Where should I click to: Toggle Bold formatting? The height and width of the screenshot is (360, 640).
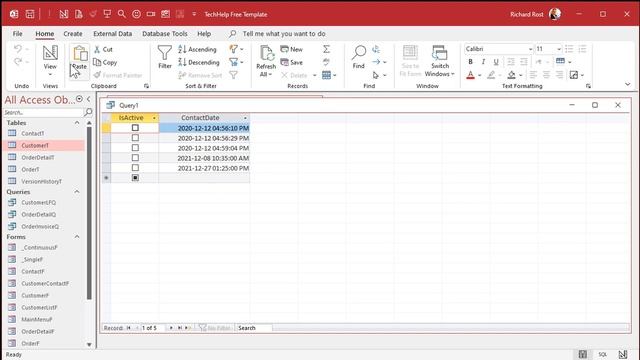(x=471, y=62)
